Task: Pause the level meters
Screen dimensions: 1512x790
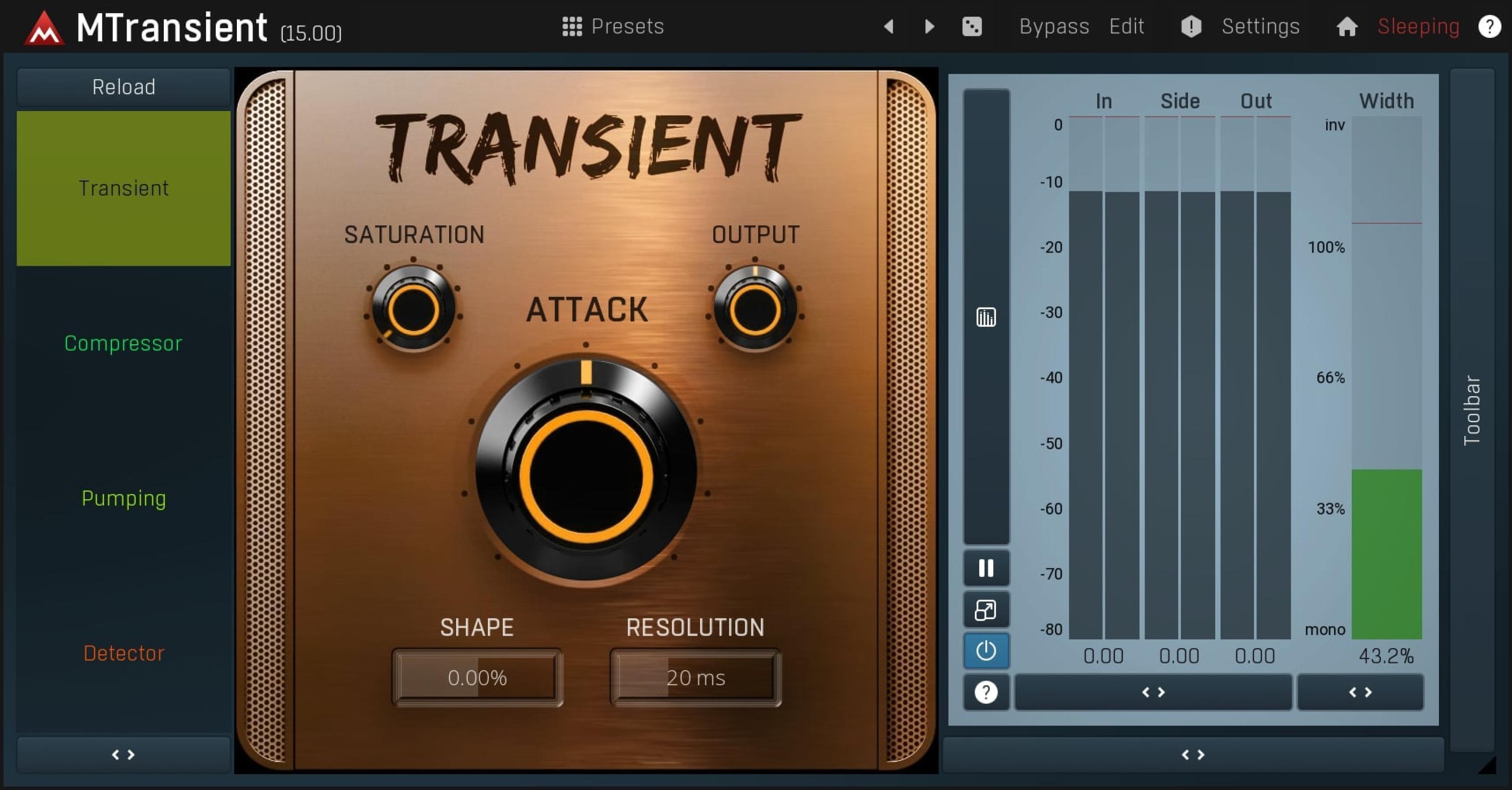Action: pyautogui.click(x=986, y=568)
